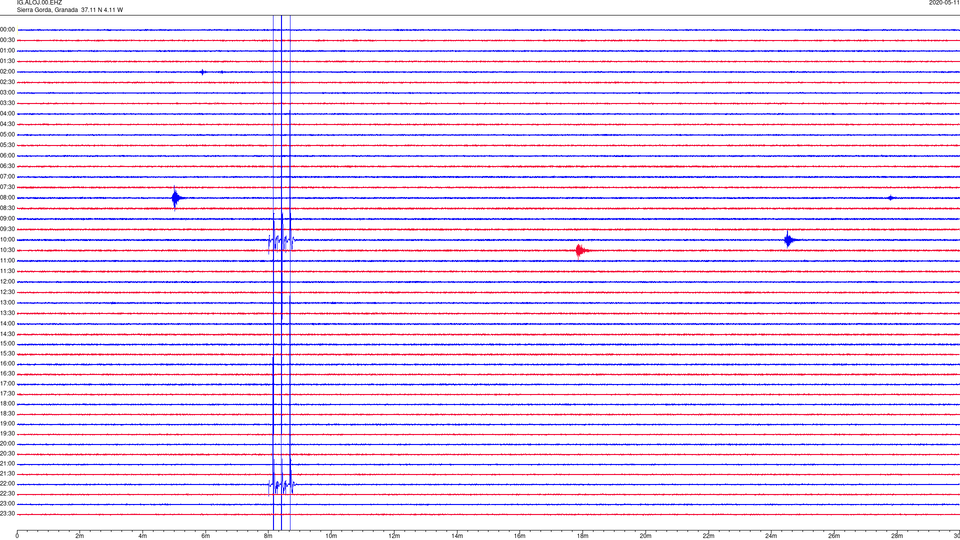The width and height of the screenshot is (960, 540).
Task: Select the 10:00 row label
Action: (x=8, y=239)
